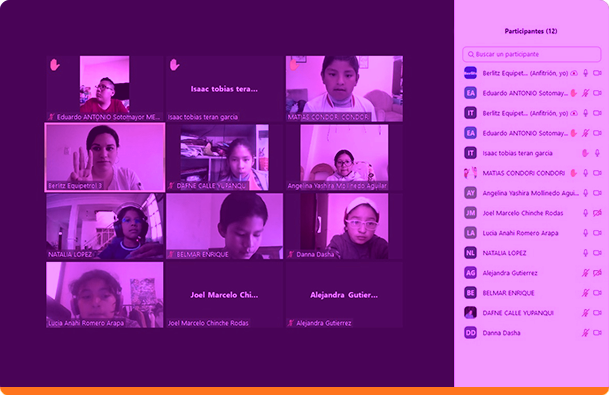Select Danna Dasha's video tile
This screenshot has width=609, height=395.
click(344, 226)
